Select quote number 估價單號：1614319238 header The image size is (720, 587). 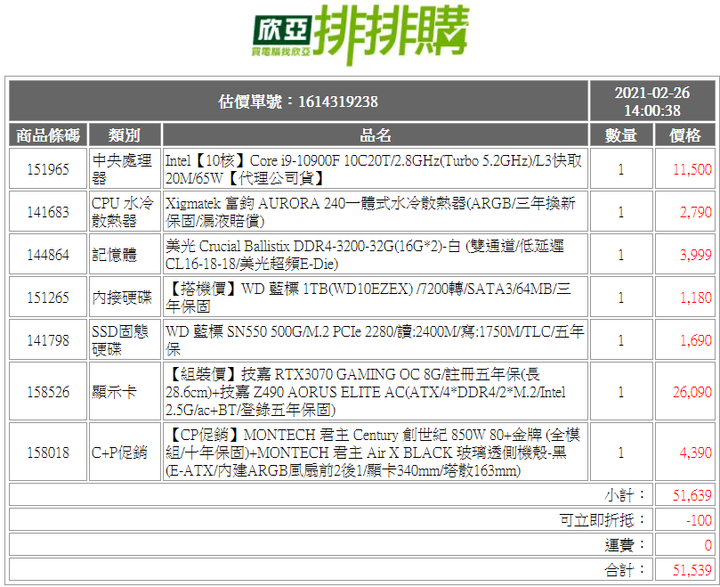tap(298, 101)
